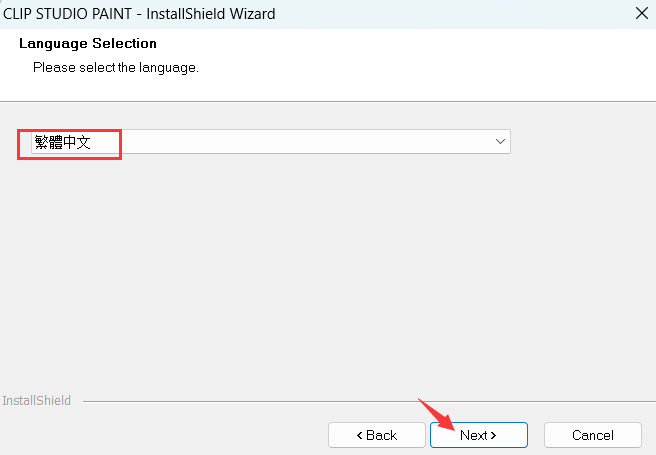
Task: Click the "Please select the language." instruction
Action: tap(116, 68)
